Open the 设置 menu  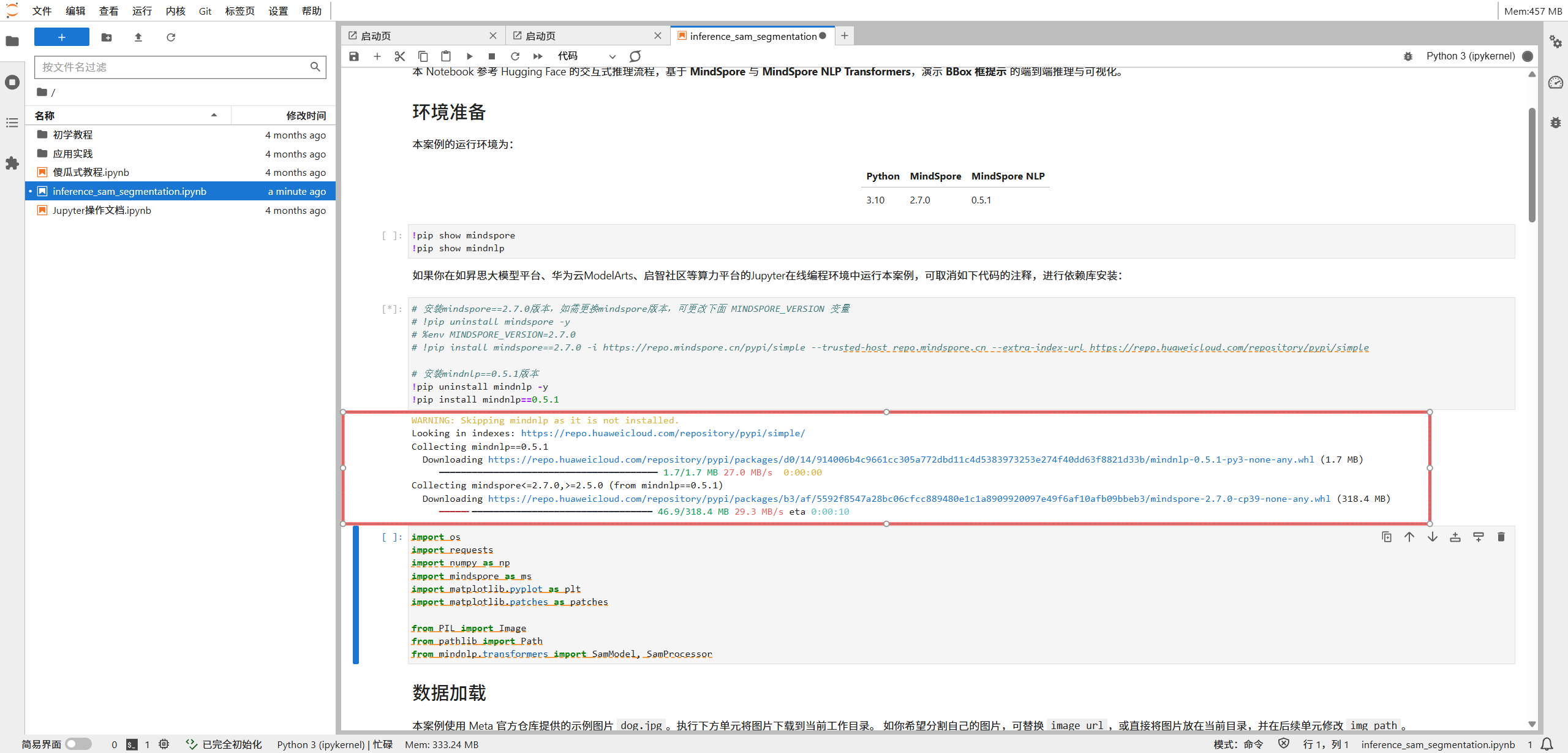(x=278, y=11)
